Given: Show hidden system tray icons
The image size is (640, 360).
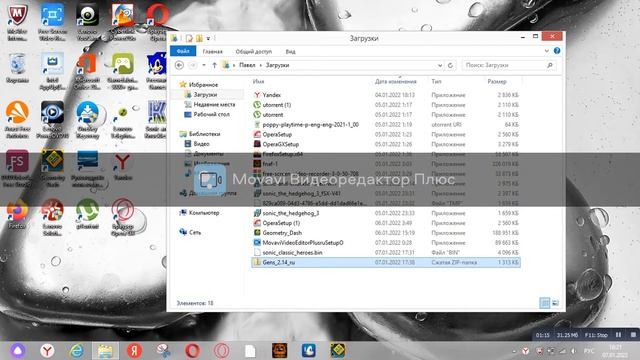Looking at the screenshot, I should tap(514, 351).
